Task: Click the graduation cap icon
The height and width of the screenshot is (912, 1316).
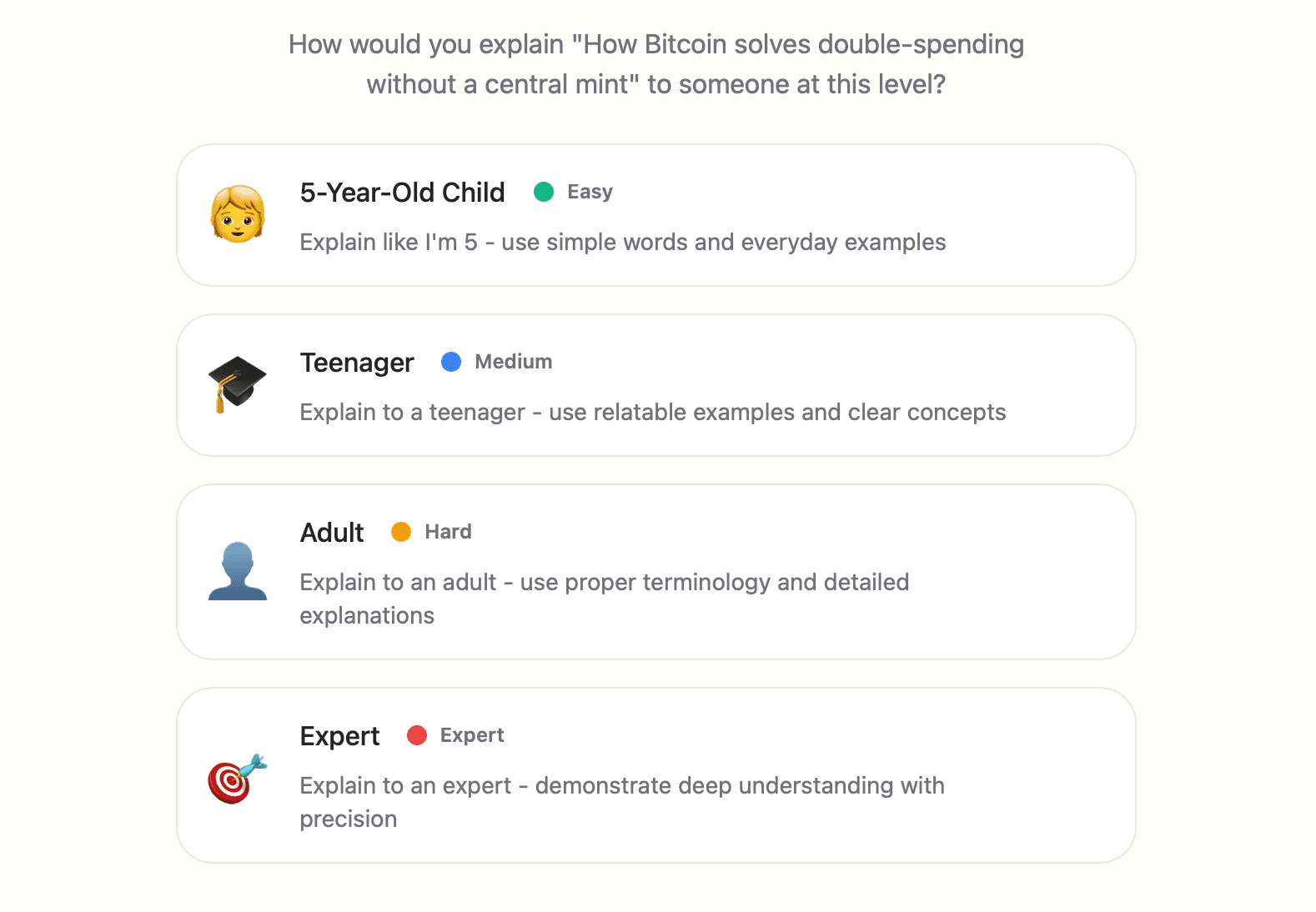Action: pos(238,384)
